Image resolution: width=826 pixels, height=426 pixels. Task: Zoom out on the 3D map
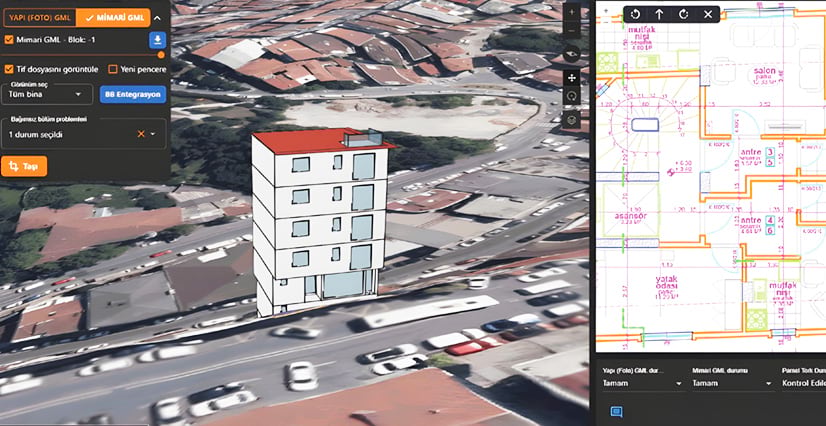coord(572,31)
